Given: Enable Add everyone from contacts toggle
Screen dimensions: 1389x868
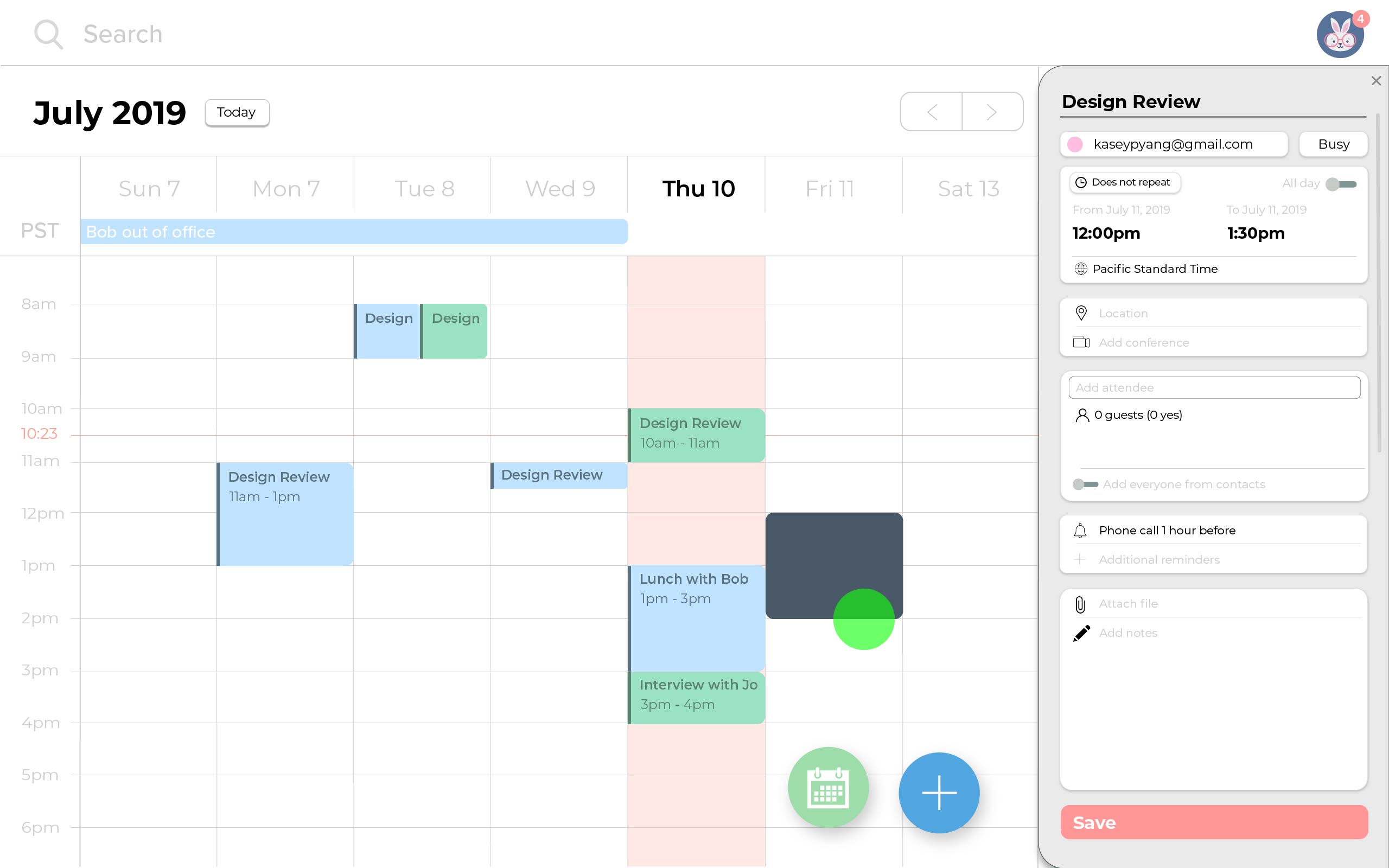Looking at the screenshot, I should click(x=1085, y=484).
